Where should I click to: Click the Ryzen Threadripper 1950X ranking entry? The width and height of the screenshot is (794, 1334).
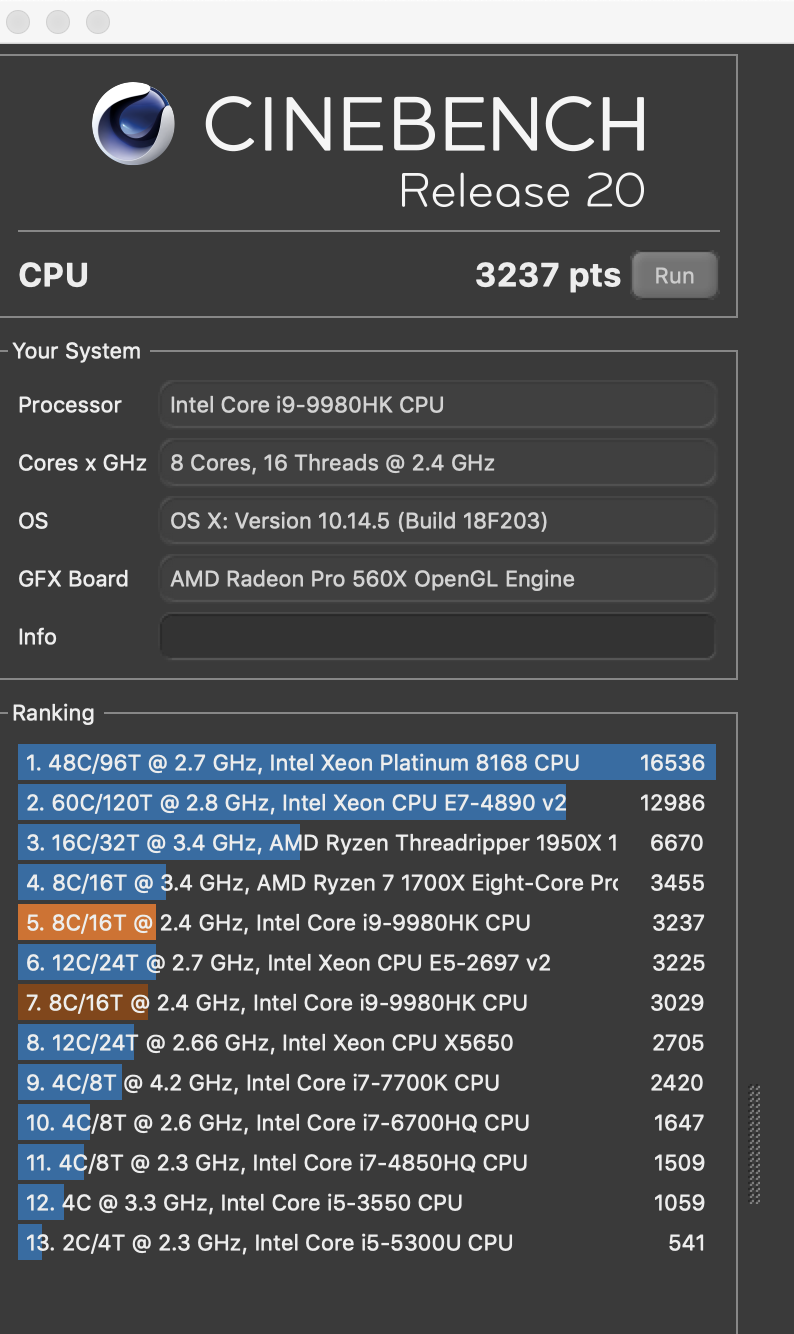[366, 843]
